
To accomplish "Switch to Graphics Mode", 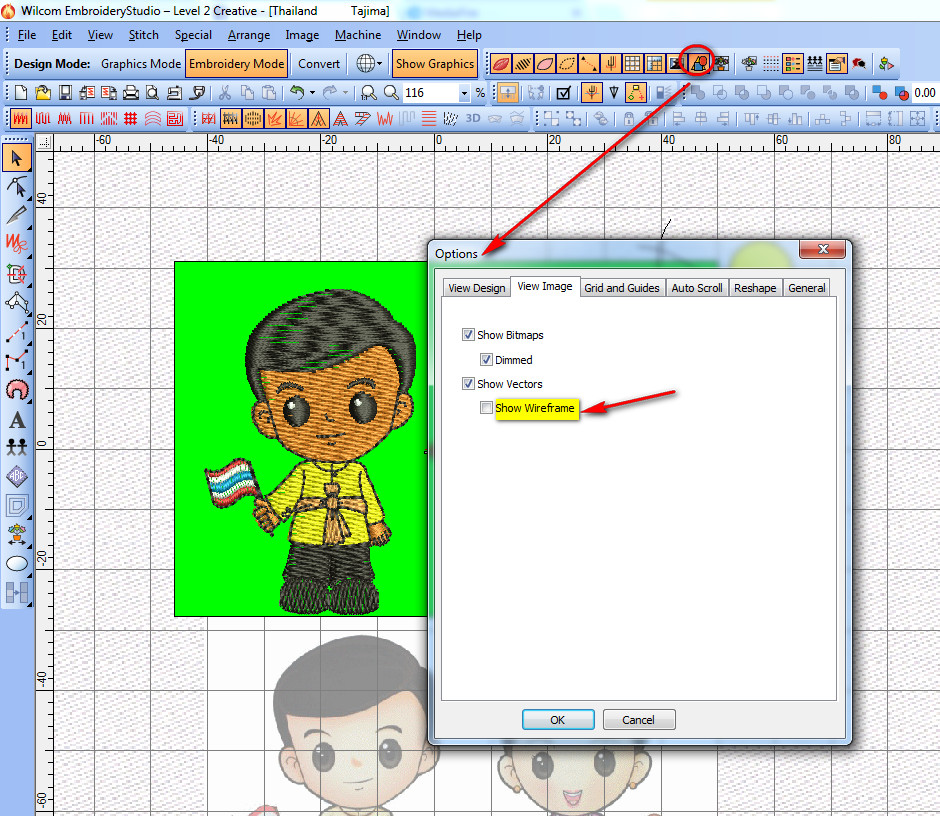I will [141, 64].
